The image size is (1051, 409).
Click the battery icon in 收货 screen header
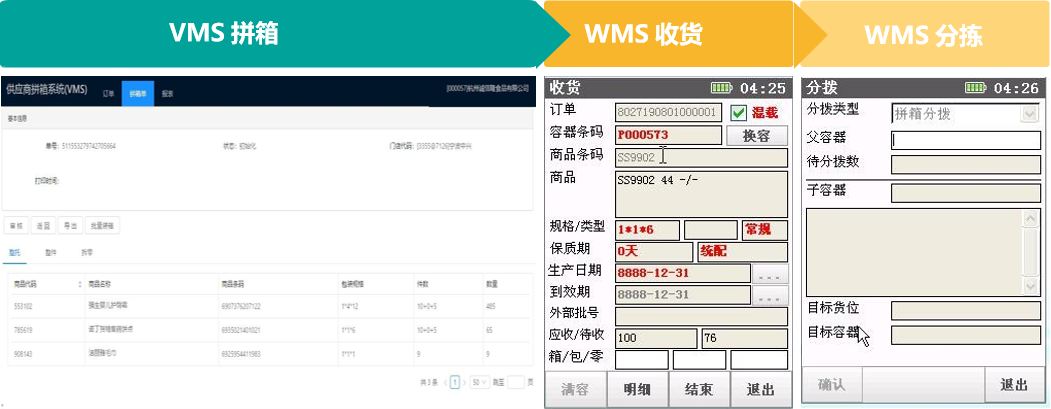tap(722, 88)
